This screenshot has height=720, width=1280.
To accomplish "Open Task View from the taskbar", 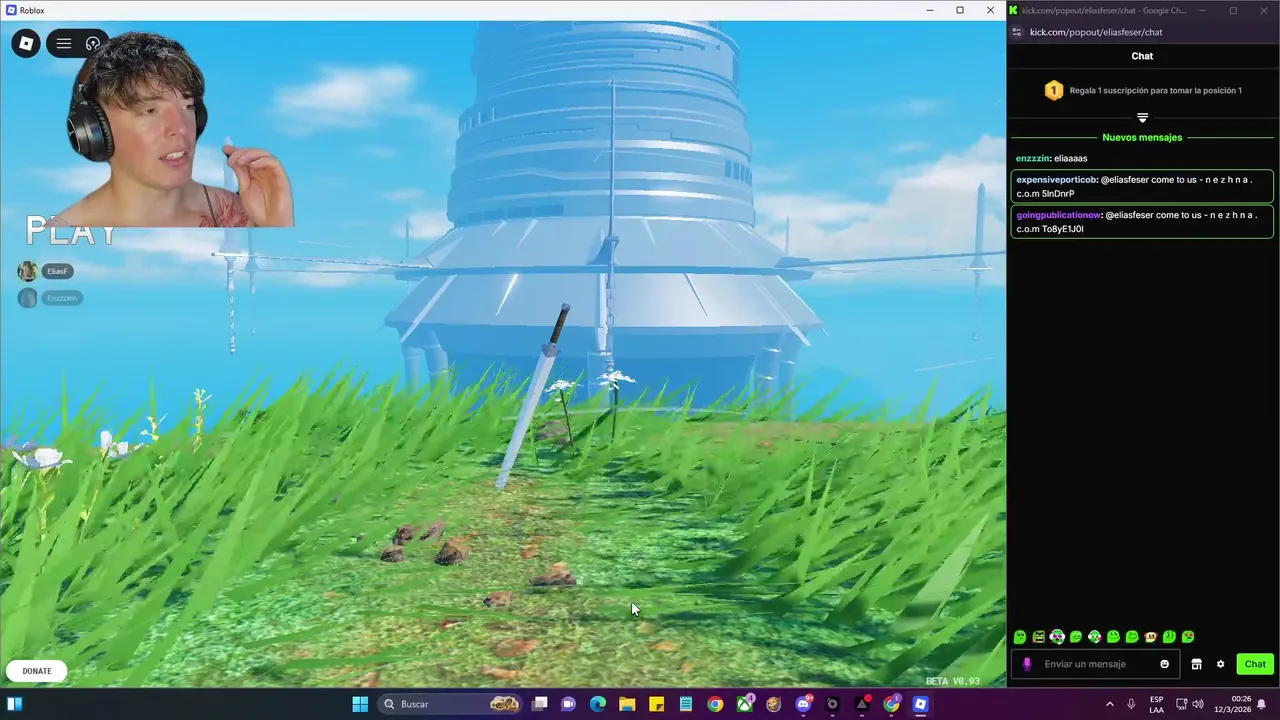I will pyautogui.click(x=540, y=704).
